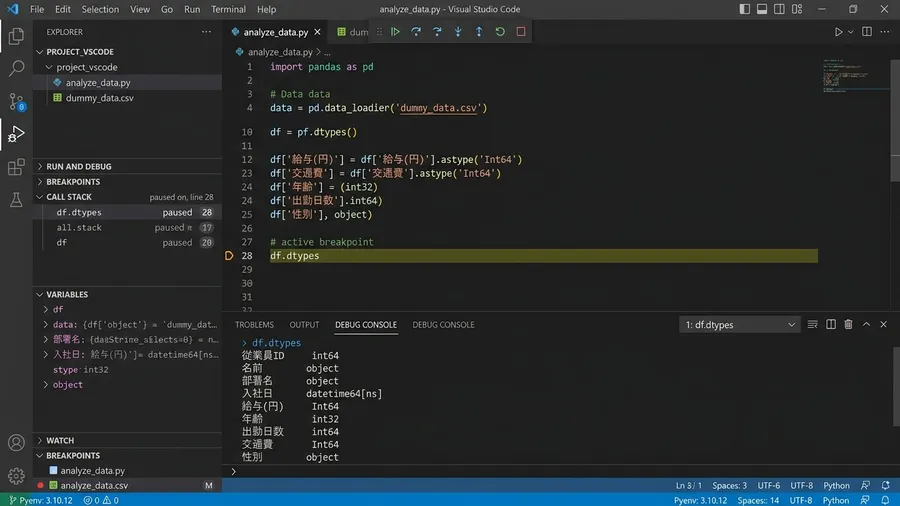Open the 1: df.dtypes console dropdown
This screenshot has height=506, width=900.
click(739, 325)
